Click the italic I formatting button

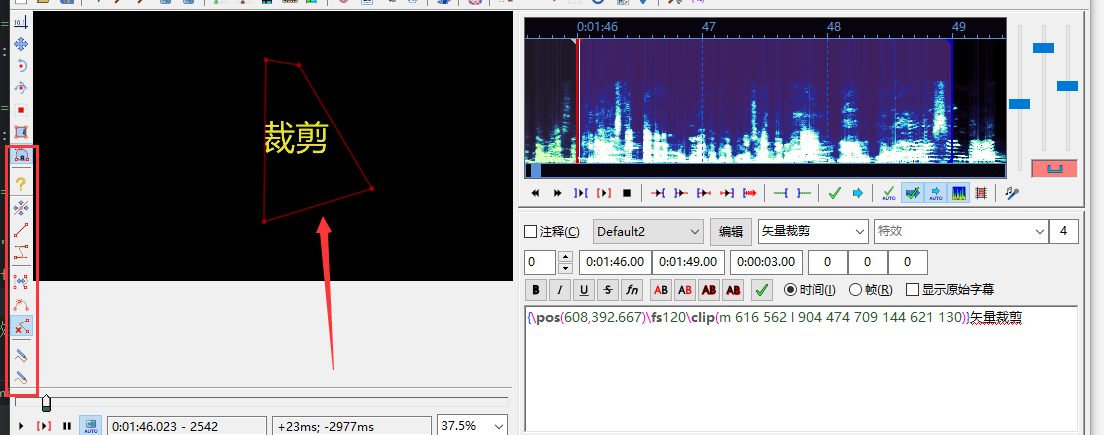click(x=560, y=290)
